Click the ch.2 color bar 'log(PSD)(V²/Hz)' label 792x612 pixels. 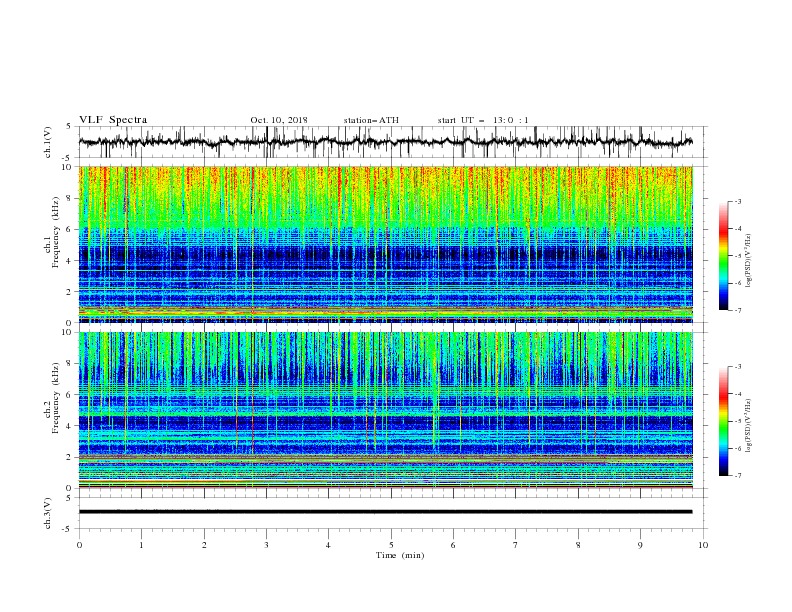pos(748,426)
